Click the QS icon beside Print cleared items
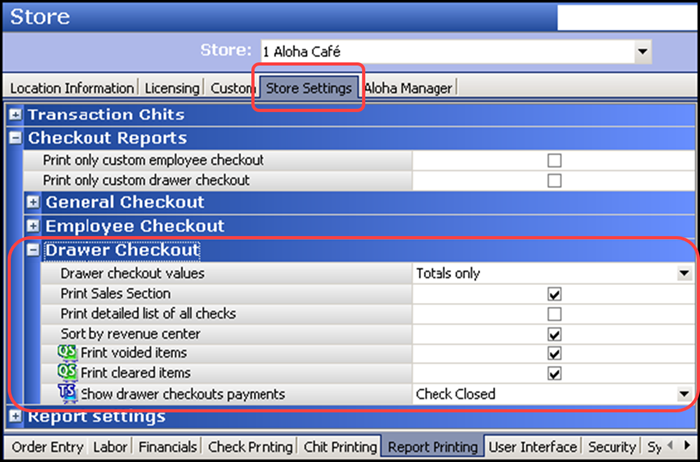Viewport: 700px width, 462px height. pos(67,372)
